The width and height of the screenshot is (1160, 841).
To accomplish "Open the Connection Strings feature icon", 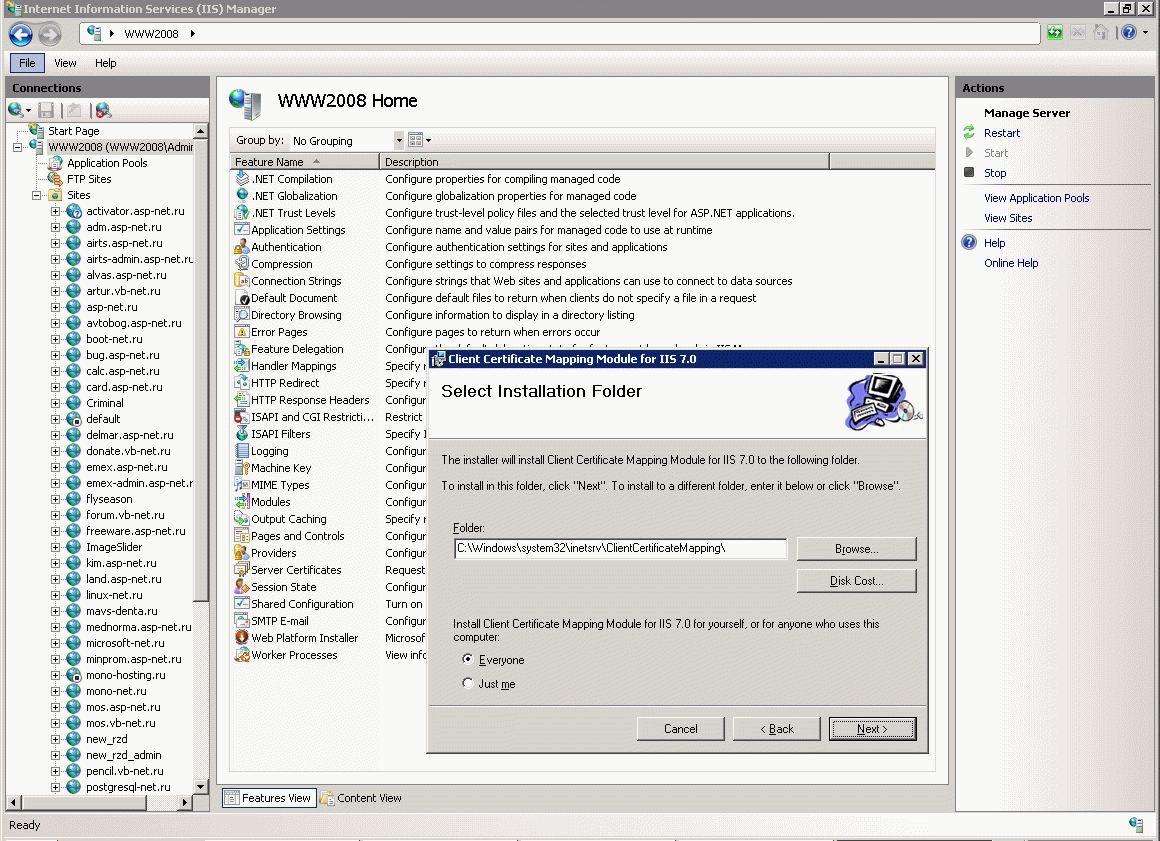I will 242,280.
